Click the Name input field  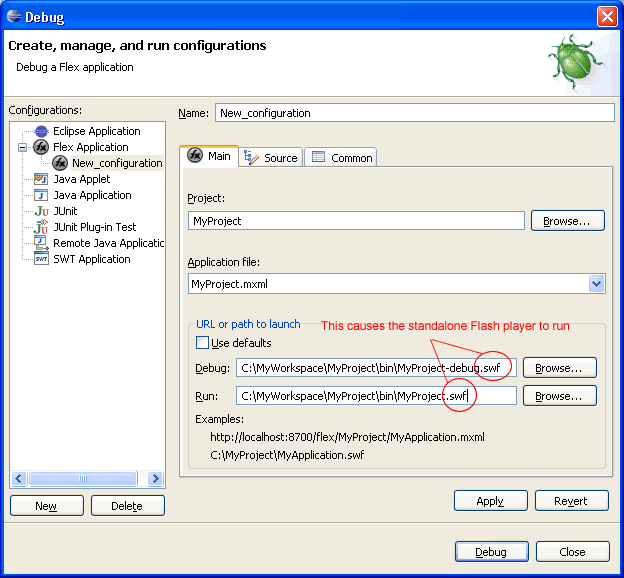tap(415, 113)
